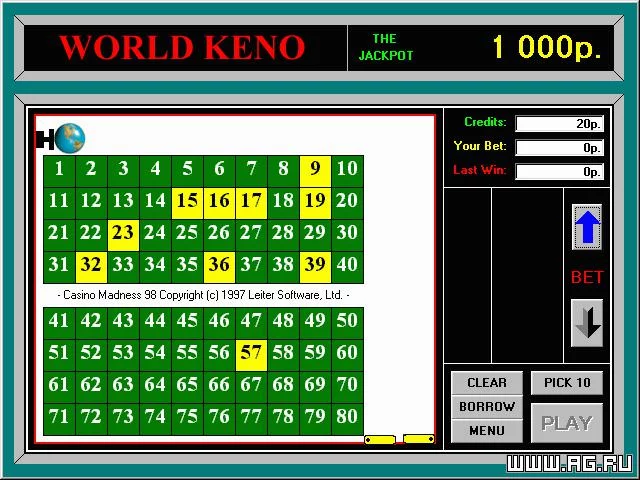Open the MENU button
This screenshot has width=640, height=480.
pyautogui.click(x=487, y=431)
